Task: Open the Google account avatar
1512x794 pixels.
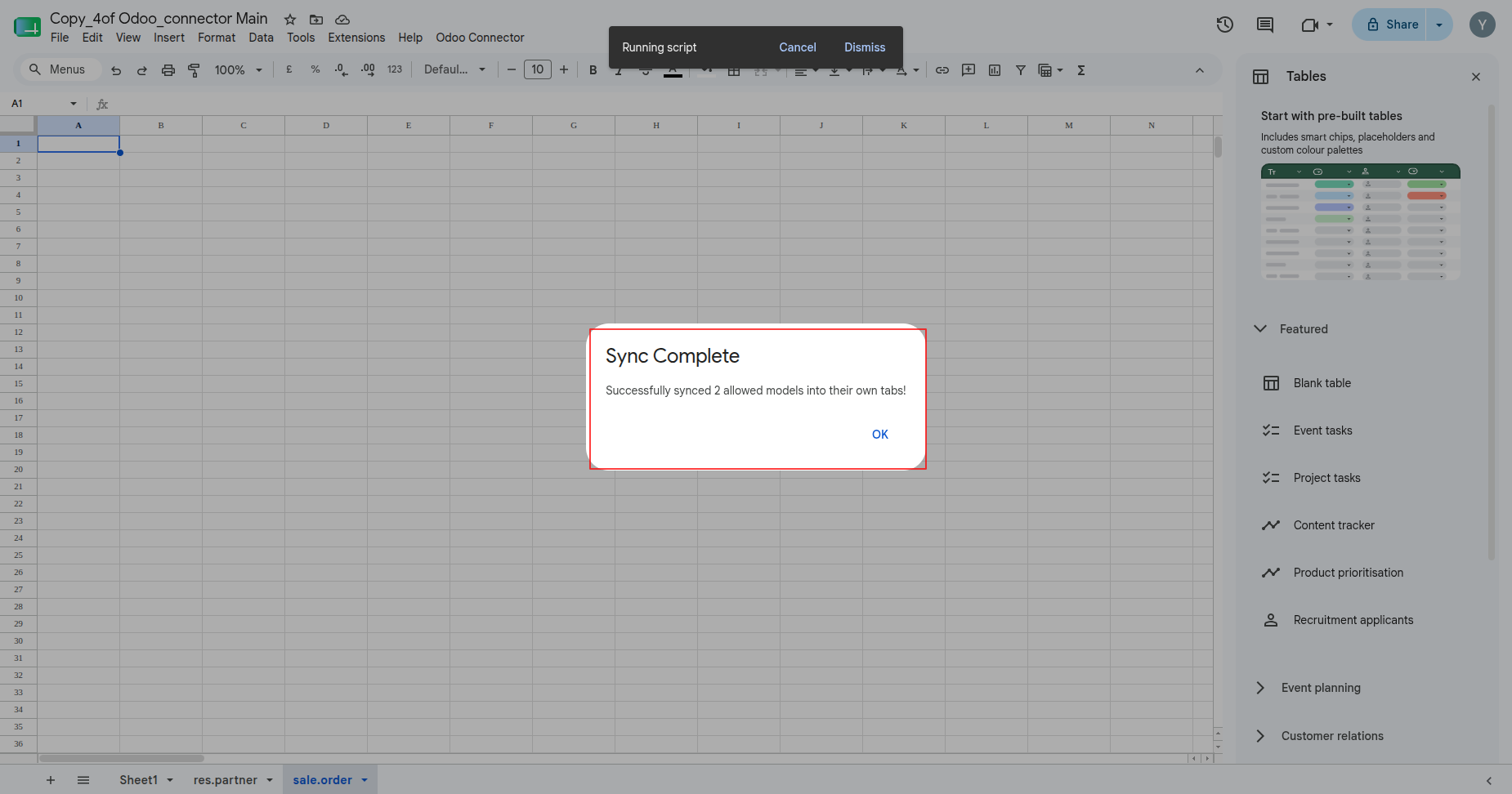Action: click(x=1483, y=25)
